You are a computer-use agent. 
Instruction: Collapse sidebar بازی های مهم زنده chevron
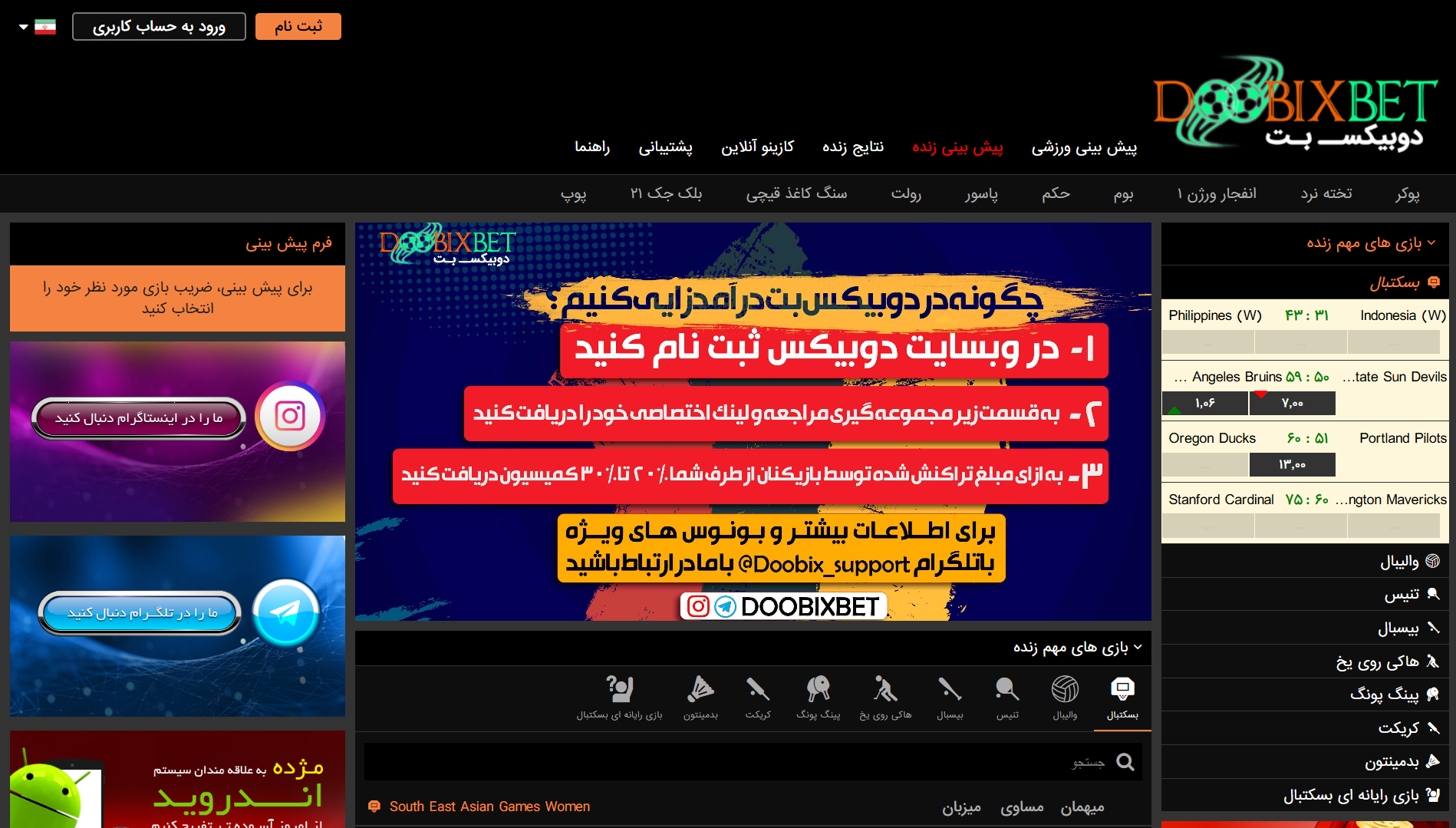tap(1431, 243)
